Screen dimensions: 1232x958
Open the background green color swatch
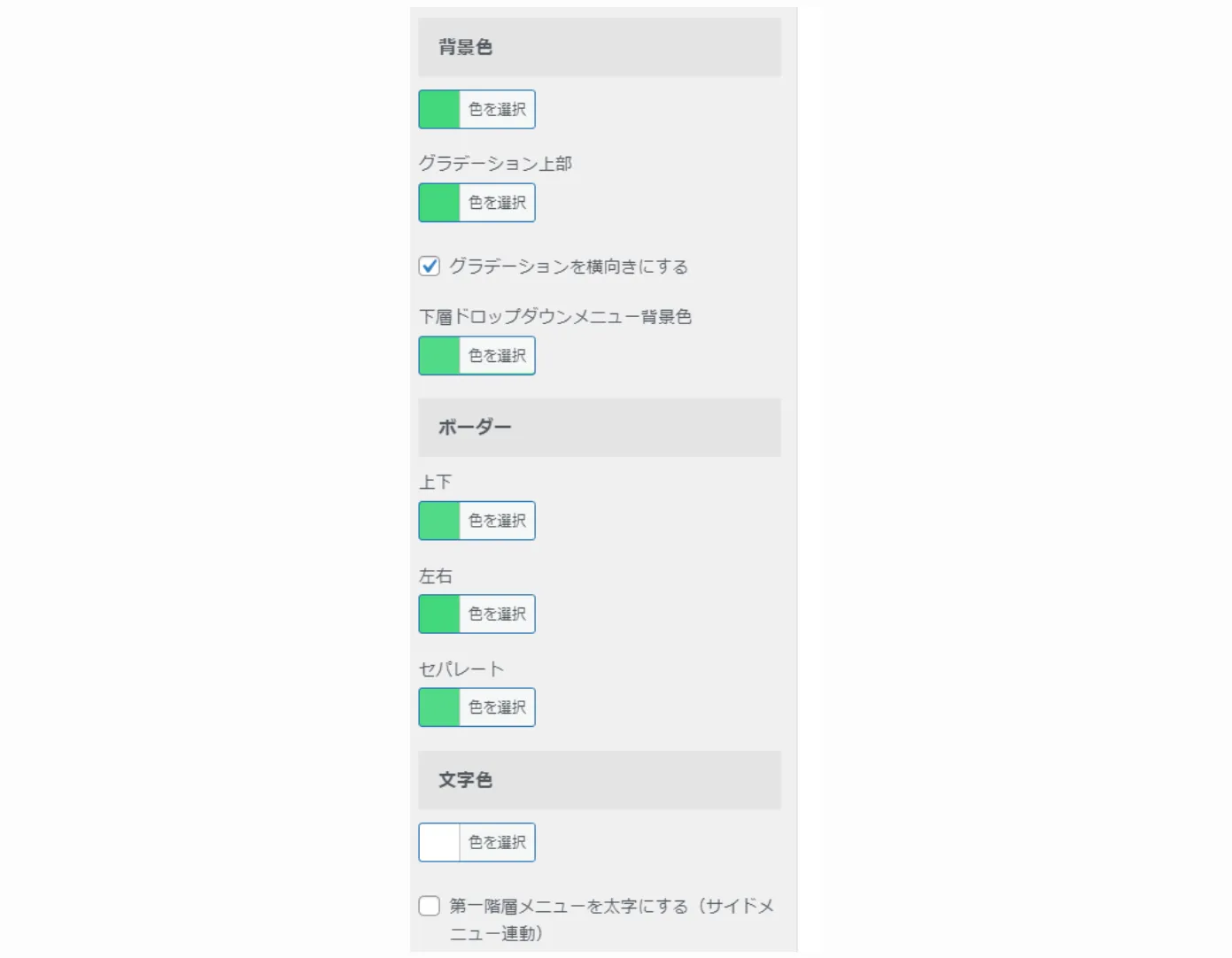tap(438, 109)
